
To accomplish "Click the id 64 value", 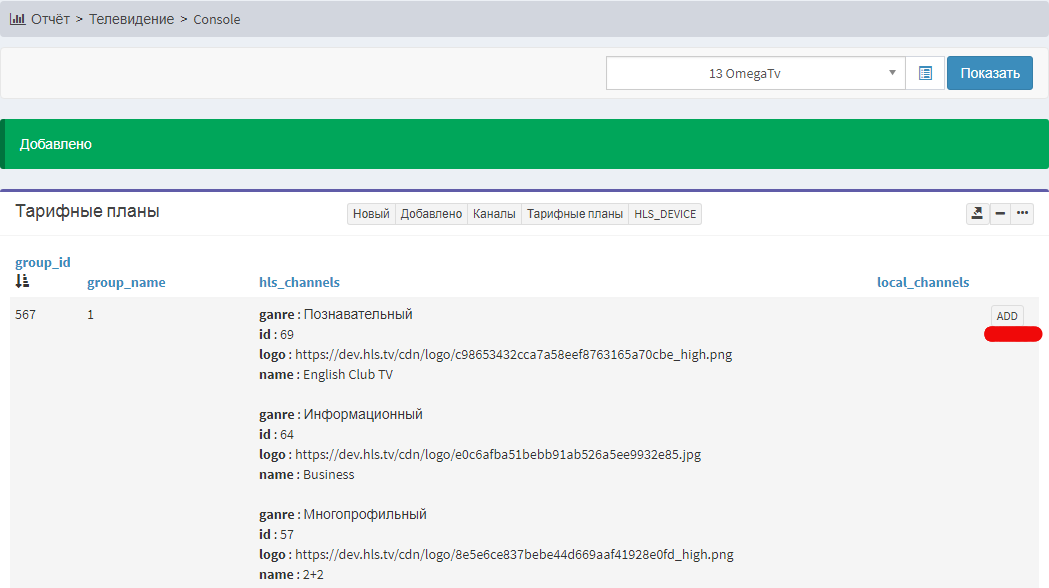I will pyautogui.click(x=287, y=435).
